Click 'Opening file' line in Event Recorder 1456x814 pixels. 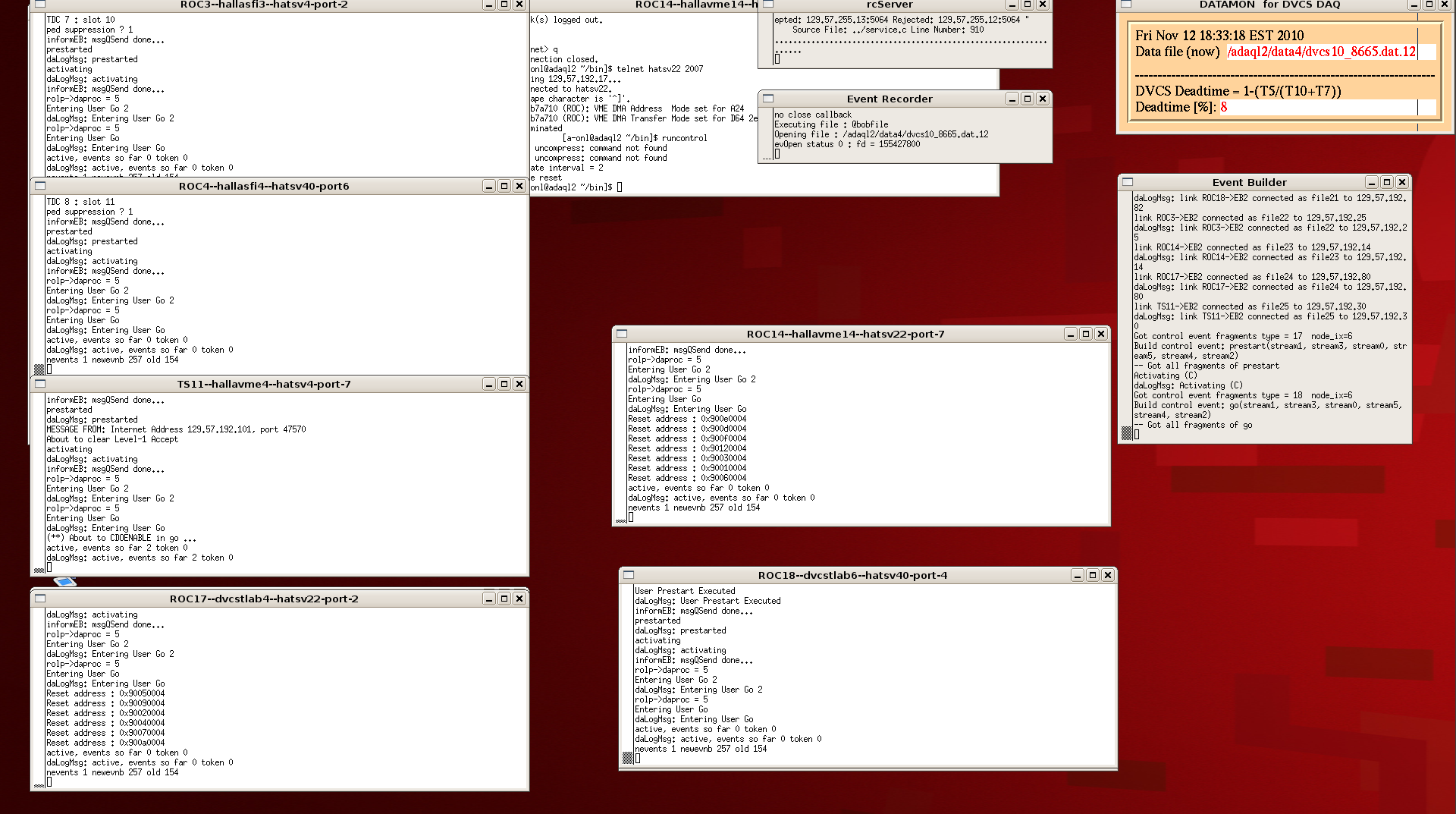[881, 134]
